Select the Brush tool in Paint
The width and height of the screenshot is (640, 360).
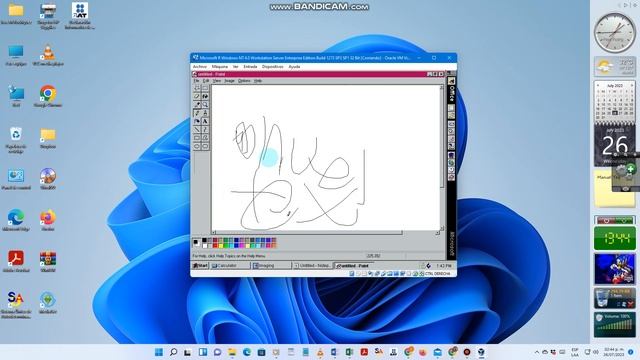click(x=205, y=113)
